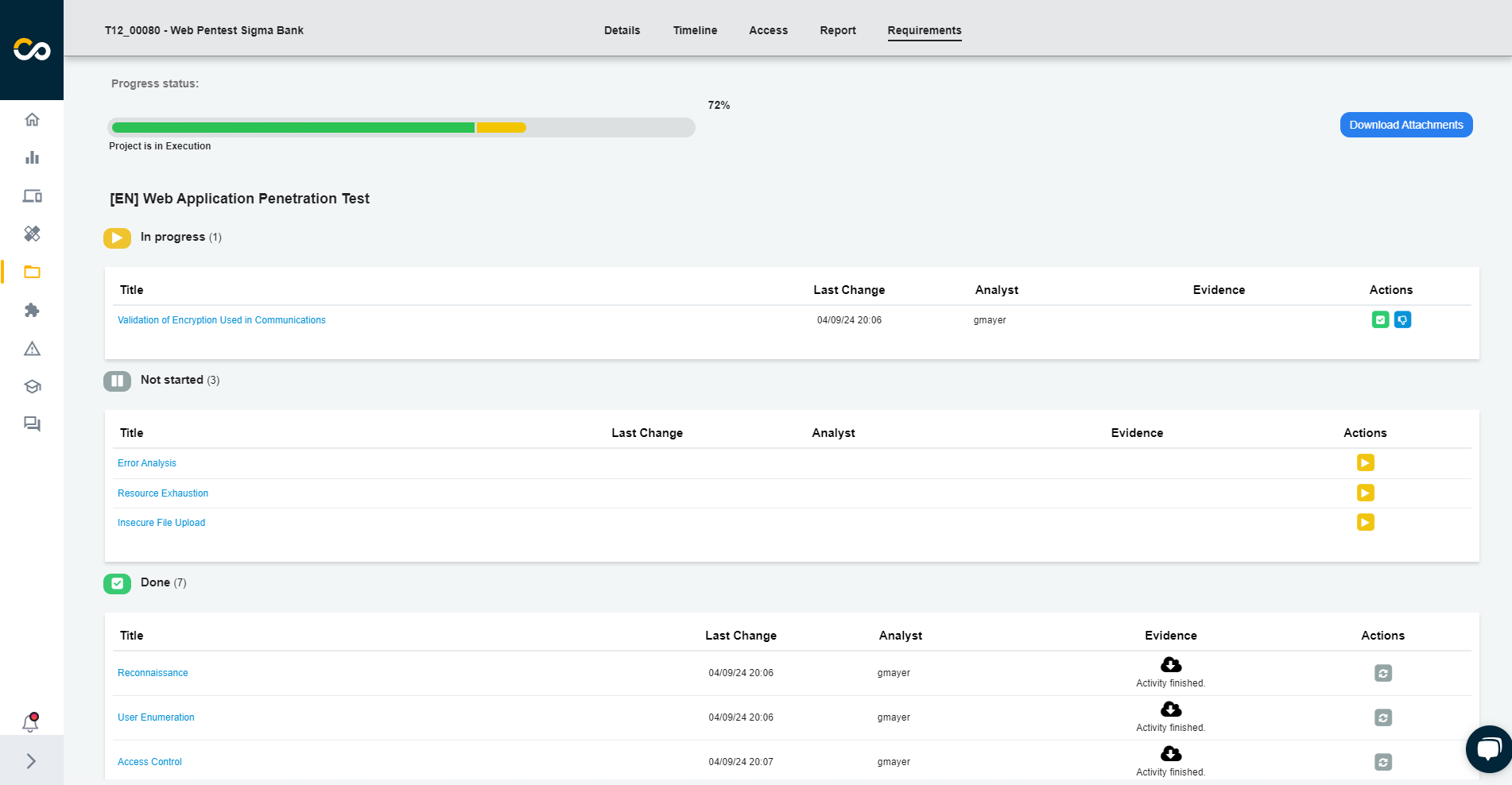Click the Project is in Execution status text

click(x=160, y=146)
